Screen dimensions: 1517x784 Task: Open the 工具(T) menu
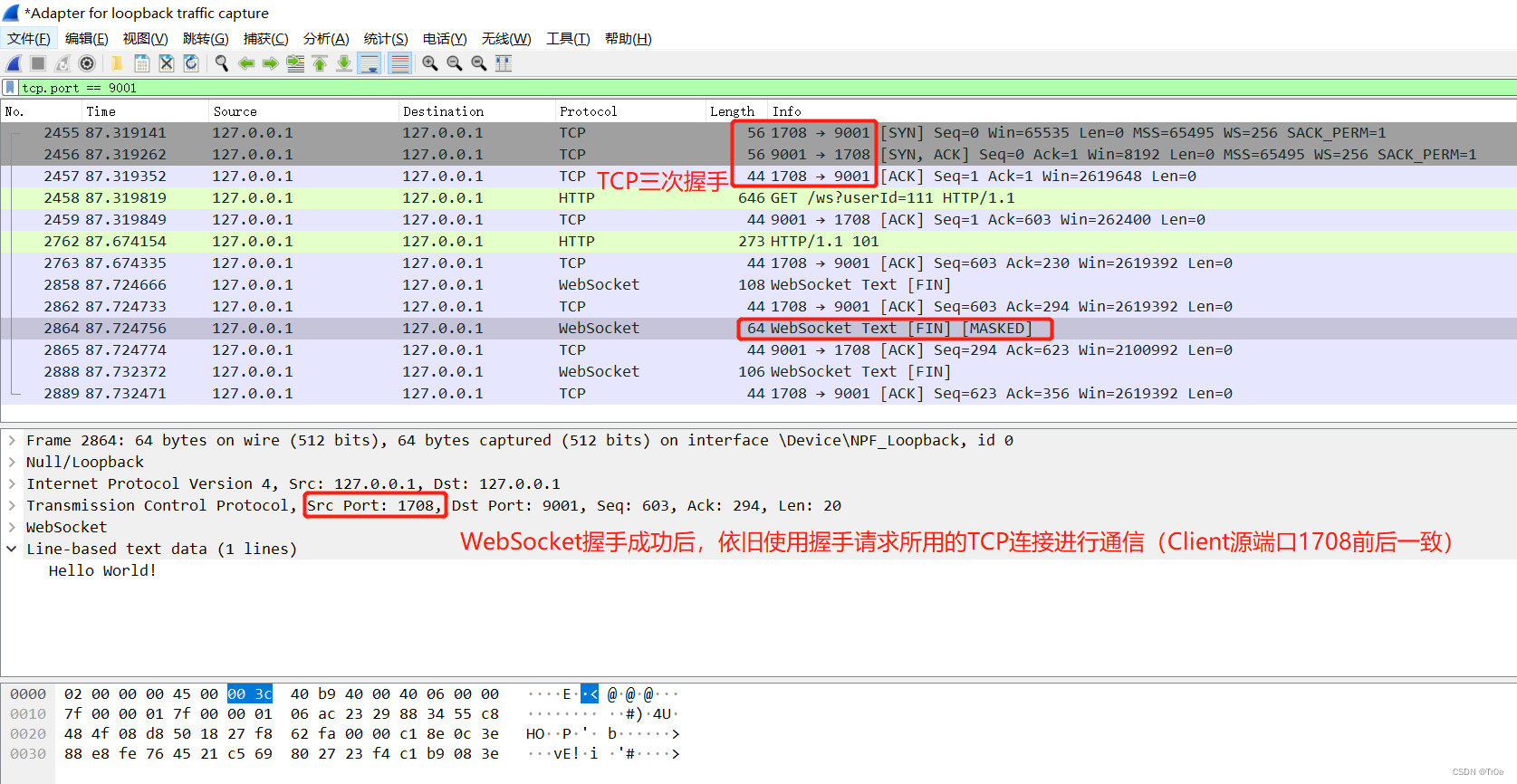pyautogui.click(x=568, y=38)
